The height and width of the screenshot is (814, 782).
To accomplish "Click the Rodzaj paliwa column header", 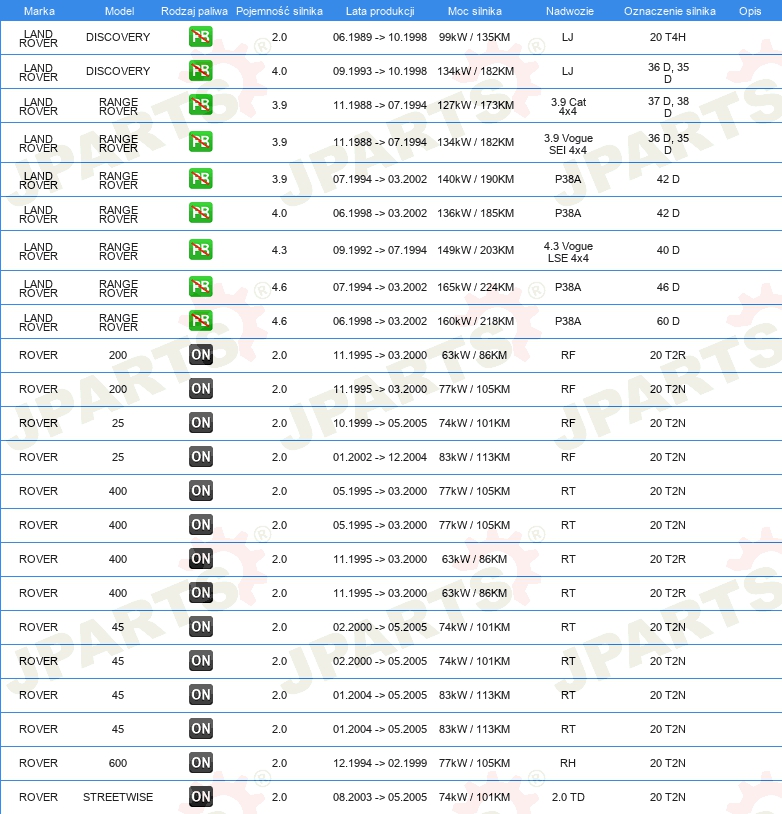I will (x=194, y=11).
